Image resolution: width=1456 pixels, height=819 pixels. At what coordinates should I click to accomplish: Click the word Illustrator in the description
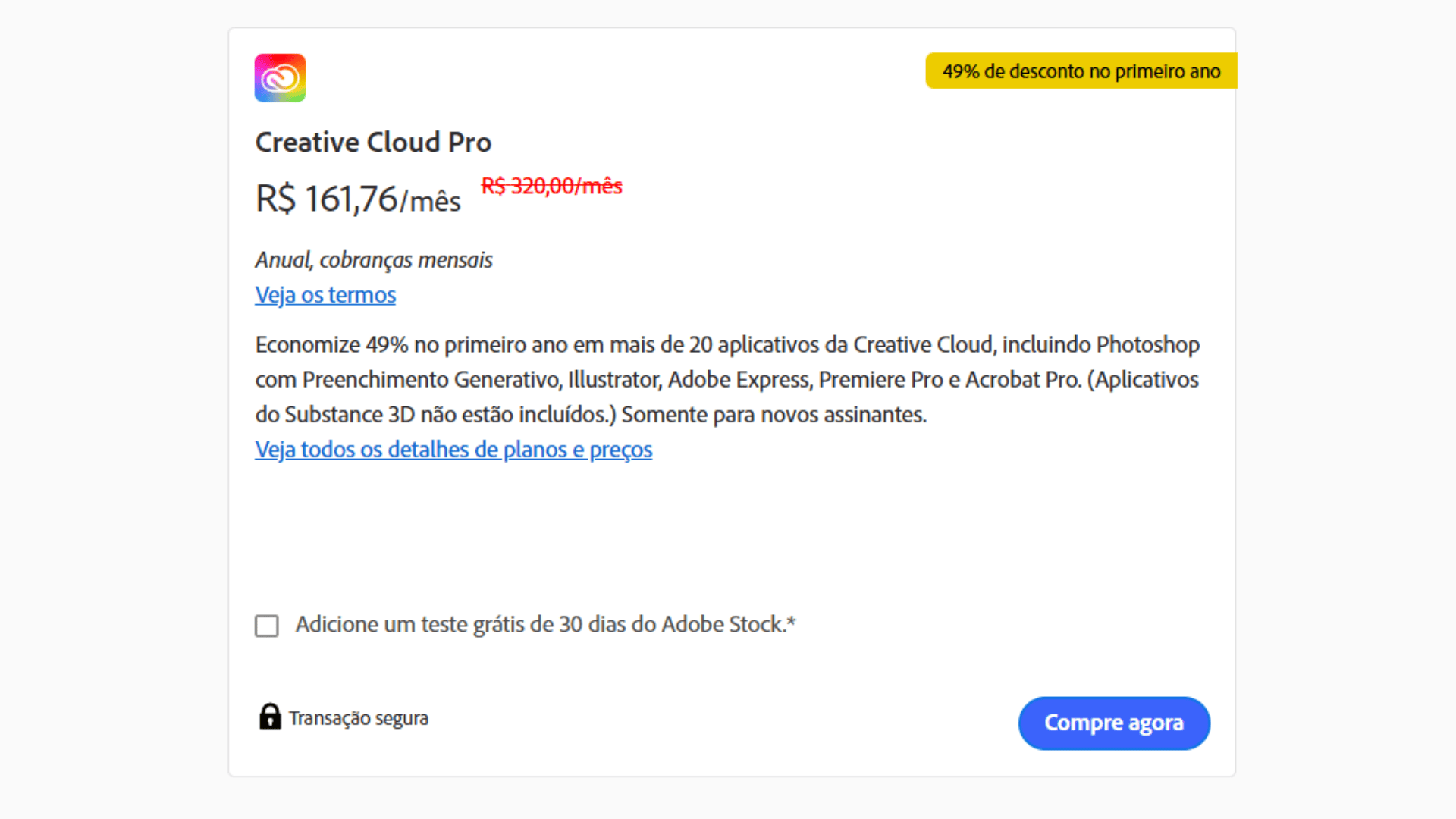[x=613, y=379]
